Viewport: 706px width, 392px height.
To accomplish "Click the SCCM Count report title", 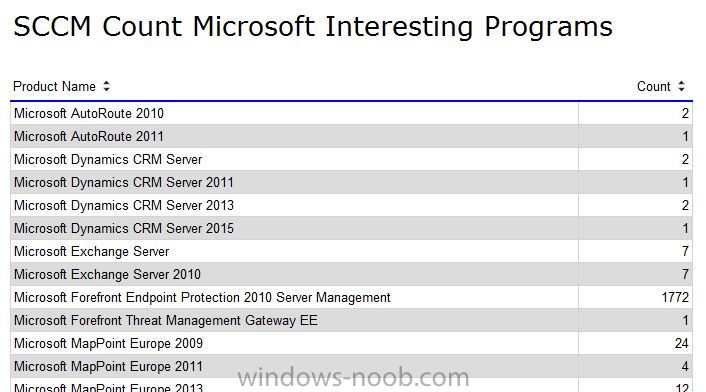I will coord(313,27).
